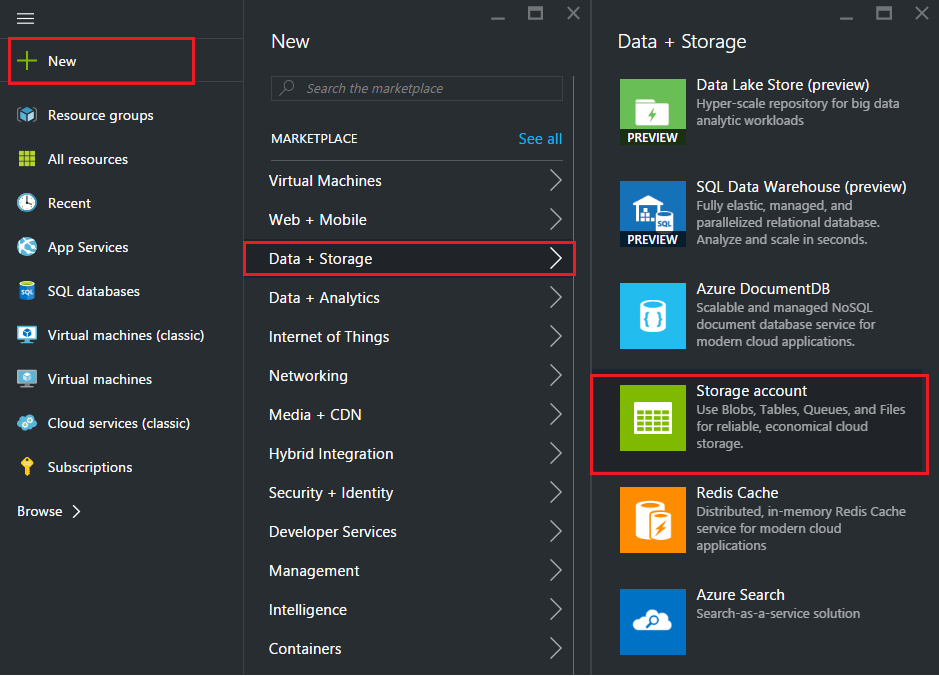Open the Storage account tile icon

click(653, 418)
